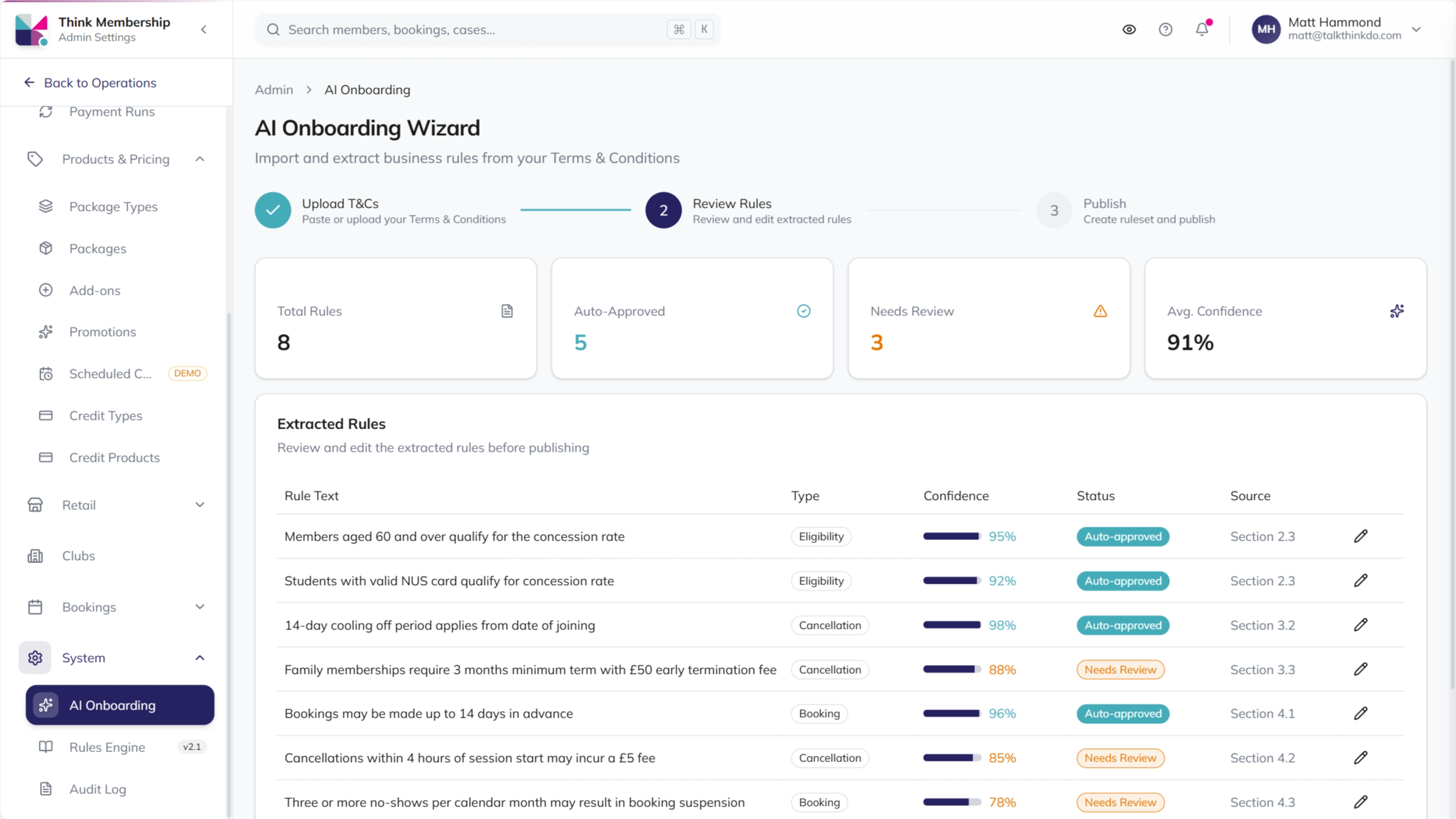Click the Total Rules document icon

507,311
